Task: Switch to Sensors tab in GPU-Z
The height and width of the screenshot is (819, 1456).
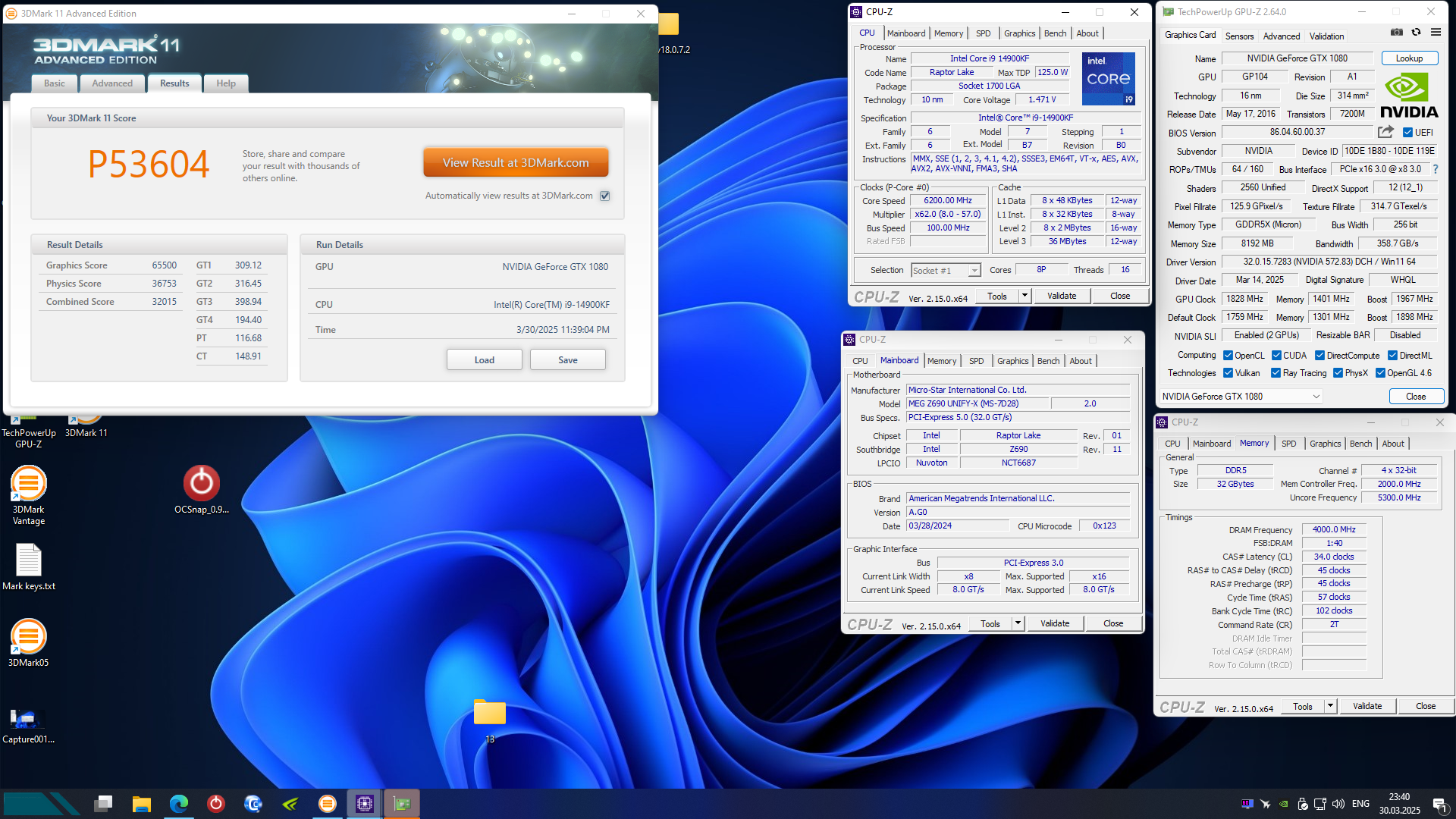Action: tap(1239, 36)
